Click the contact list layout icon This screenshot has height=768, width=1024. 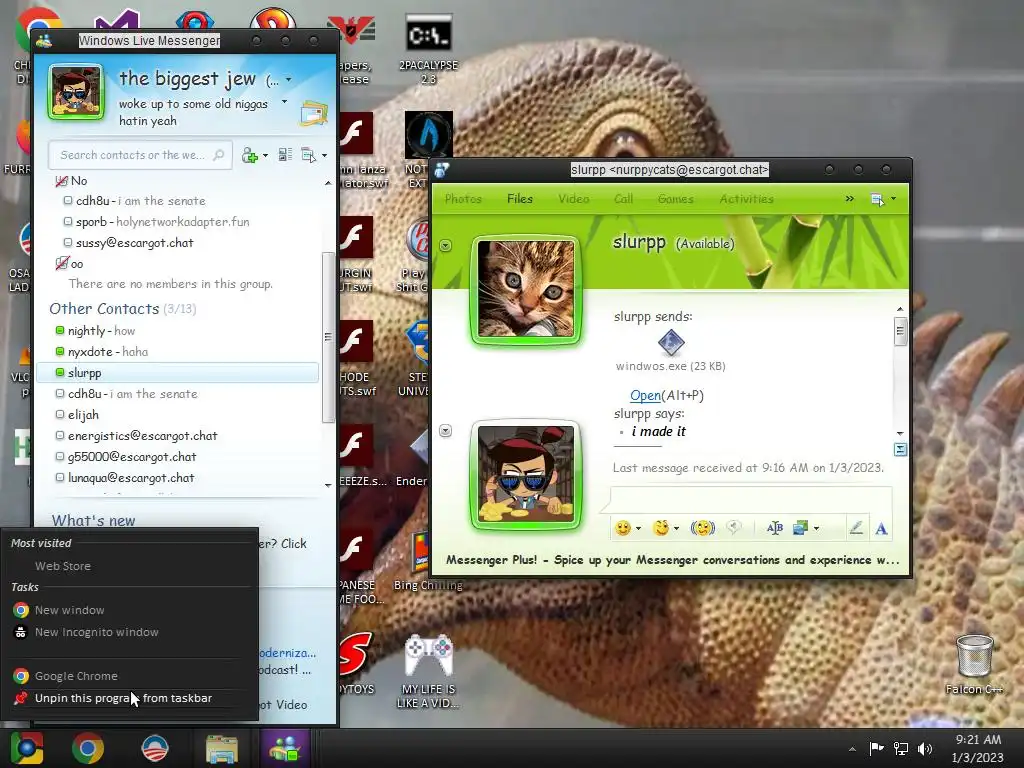(285, 155)
